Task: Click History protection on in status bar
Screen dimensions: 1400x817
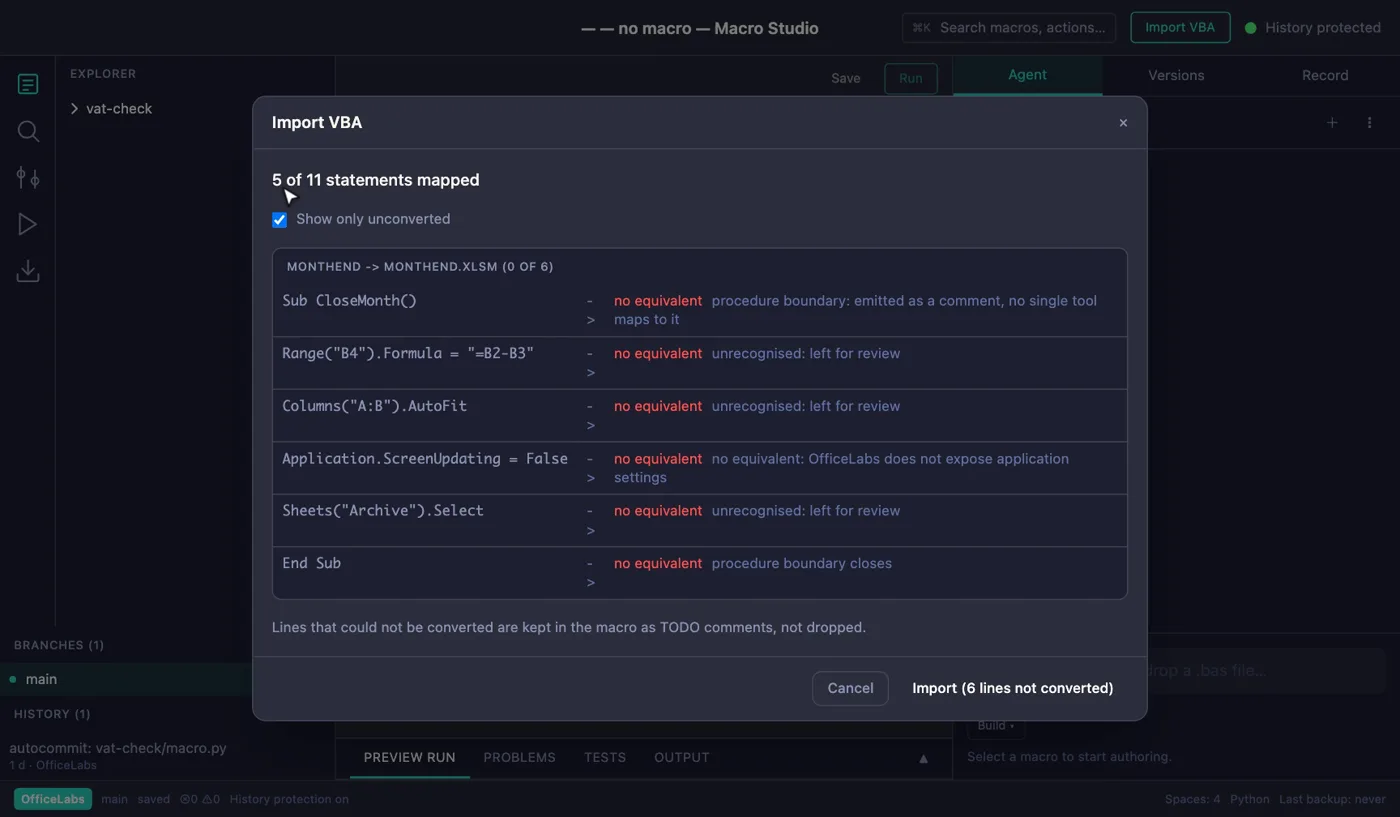Action: point(289,799)
